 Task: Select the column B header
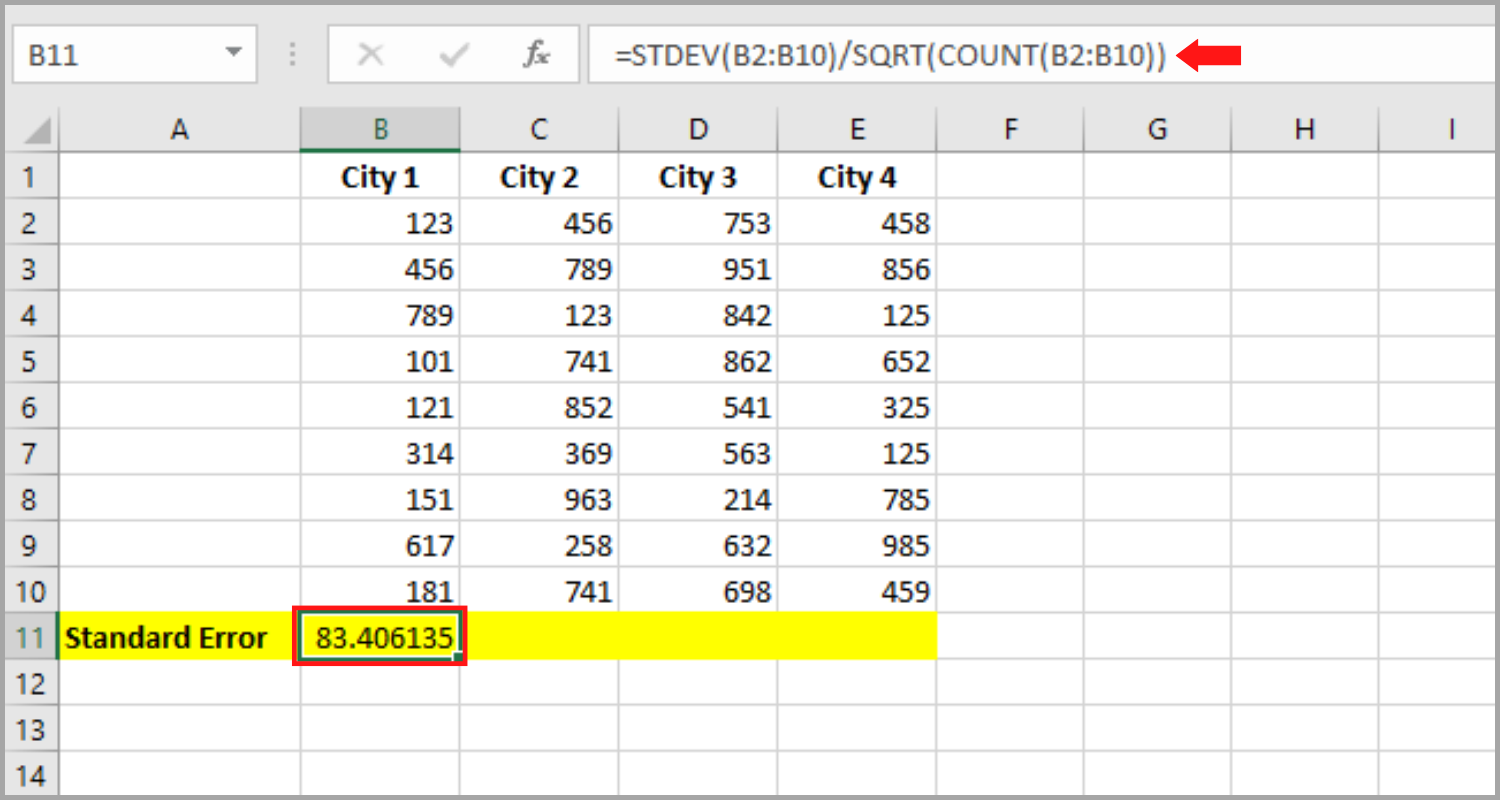click(x=380, y=128)
